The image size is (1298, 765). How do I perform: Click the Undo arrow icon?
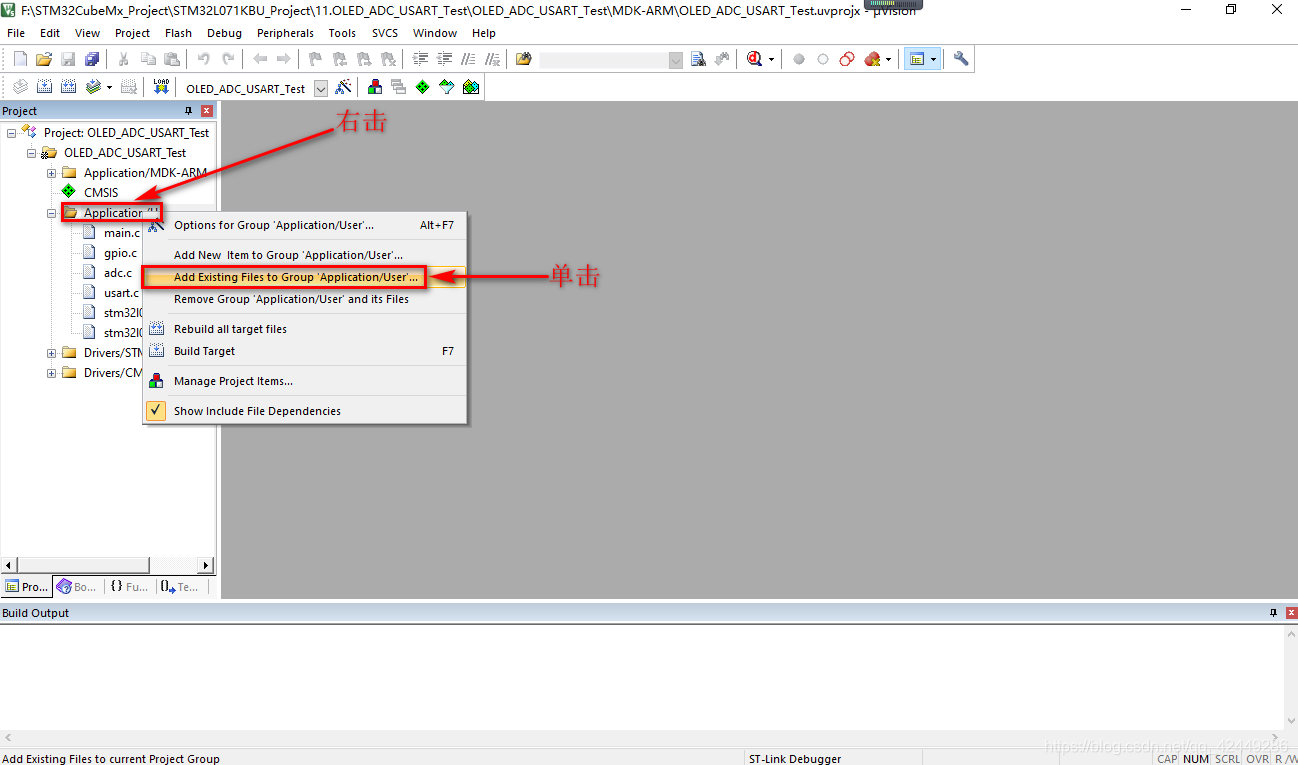[x=204, y=59]
